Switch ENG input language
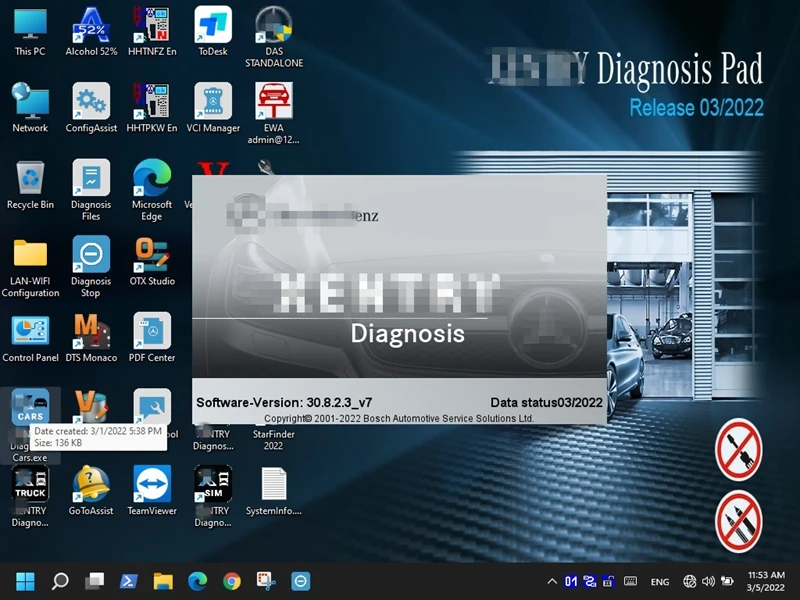Viewport: 800px width, 600px height. pos(660,582)
